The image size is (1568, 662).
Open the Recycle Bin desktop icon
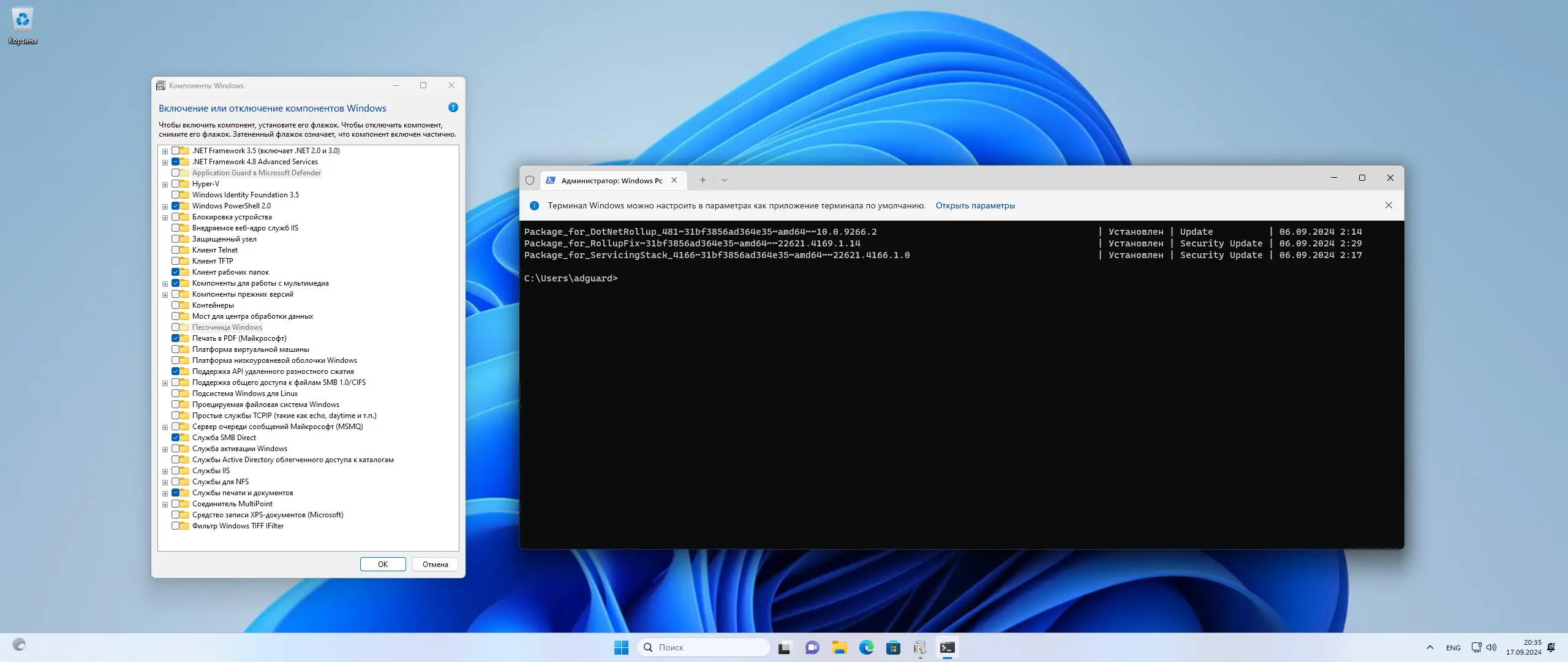pyautogui.click(x=23, y=25)
